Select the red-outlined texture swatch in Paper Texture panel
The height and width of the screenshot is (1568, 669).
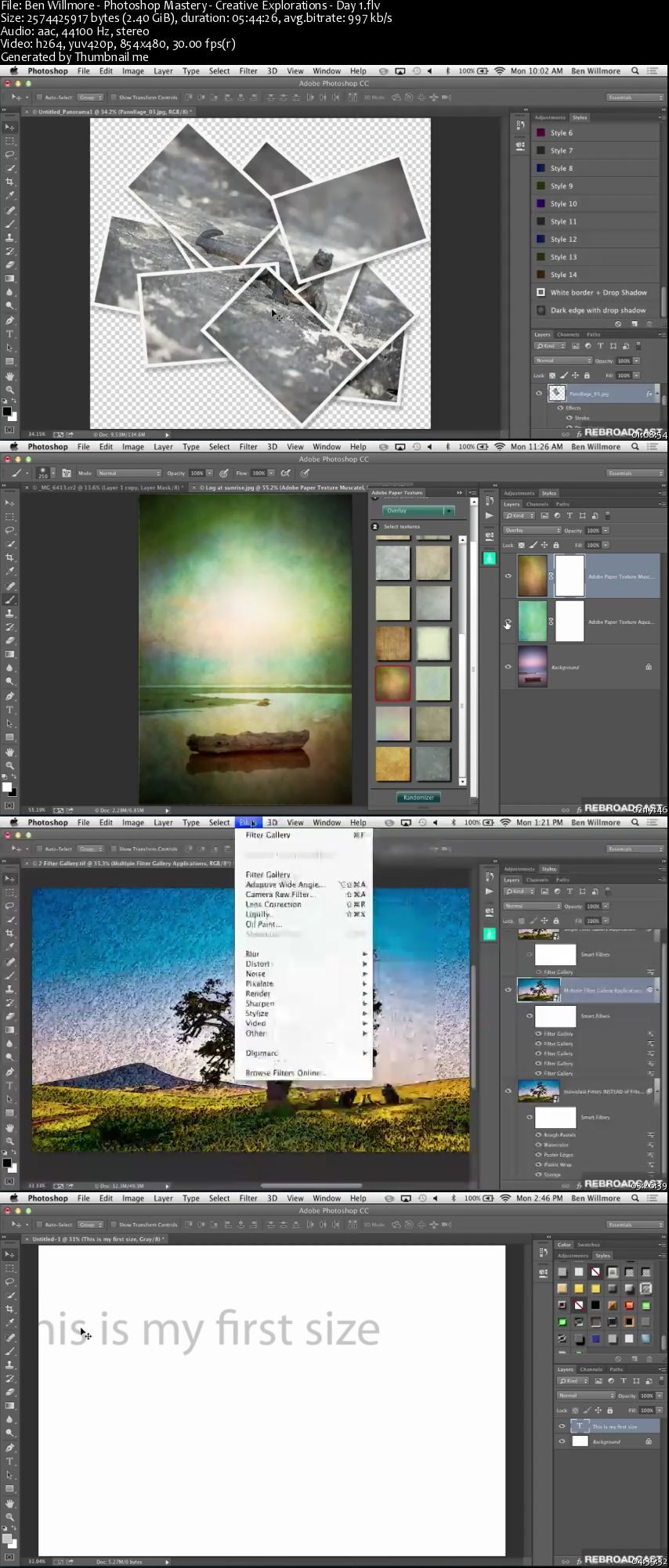tap(392, 683)
